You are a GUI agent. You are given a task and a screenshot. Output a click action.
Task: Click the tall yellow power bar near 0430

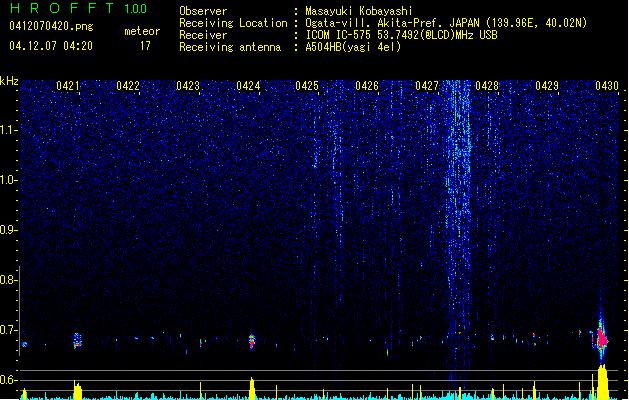click(x=602, y=382)
